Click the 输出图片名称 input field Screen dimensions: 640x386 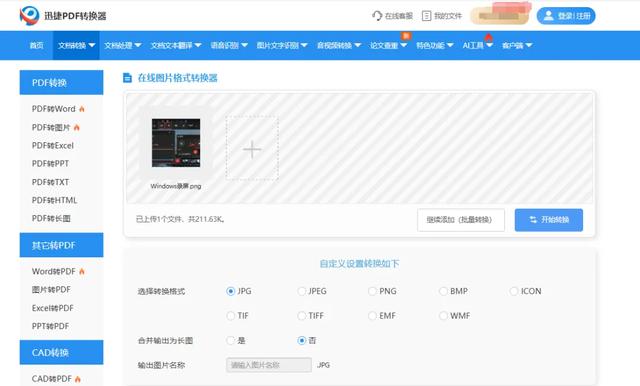click(x=269, y=365)
